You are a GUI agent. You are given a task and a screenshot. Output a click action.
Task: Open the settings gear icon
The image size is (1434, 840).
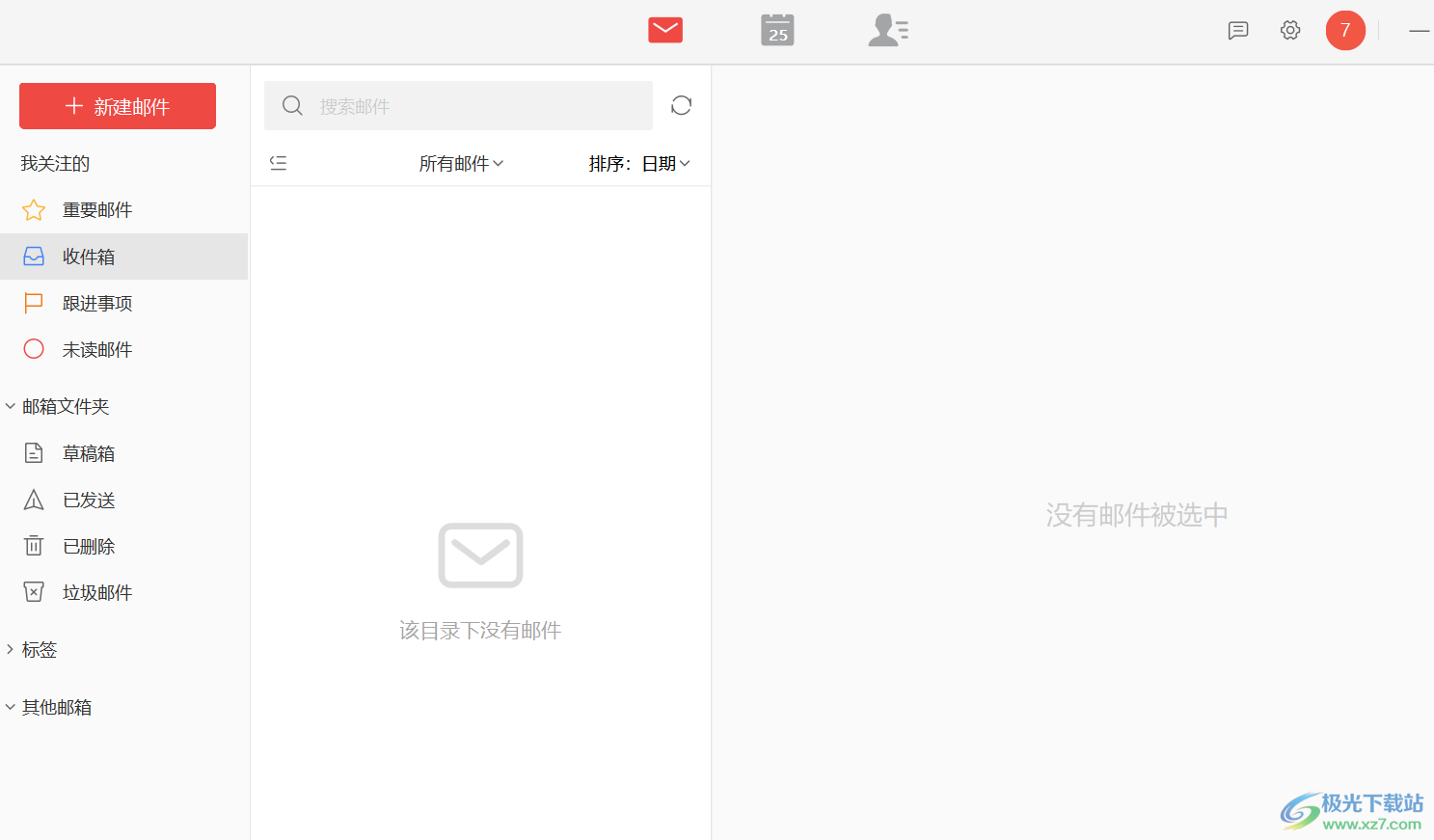[x=1290, y=30]
